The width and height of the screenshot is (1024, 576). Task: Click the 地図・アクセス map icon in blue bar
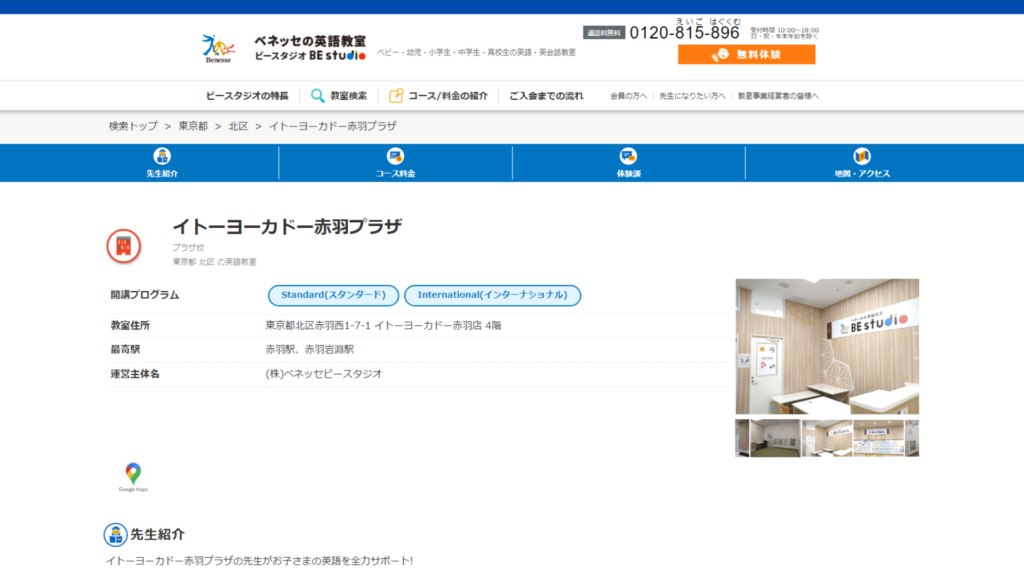click(862, 156)
